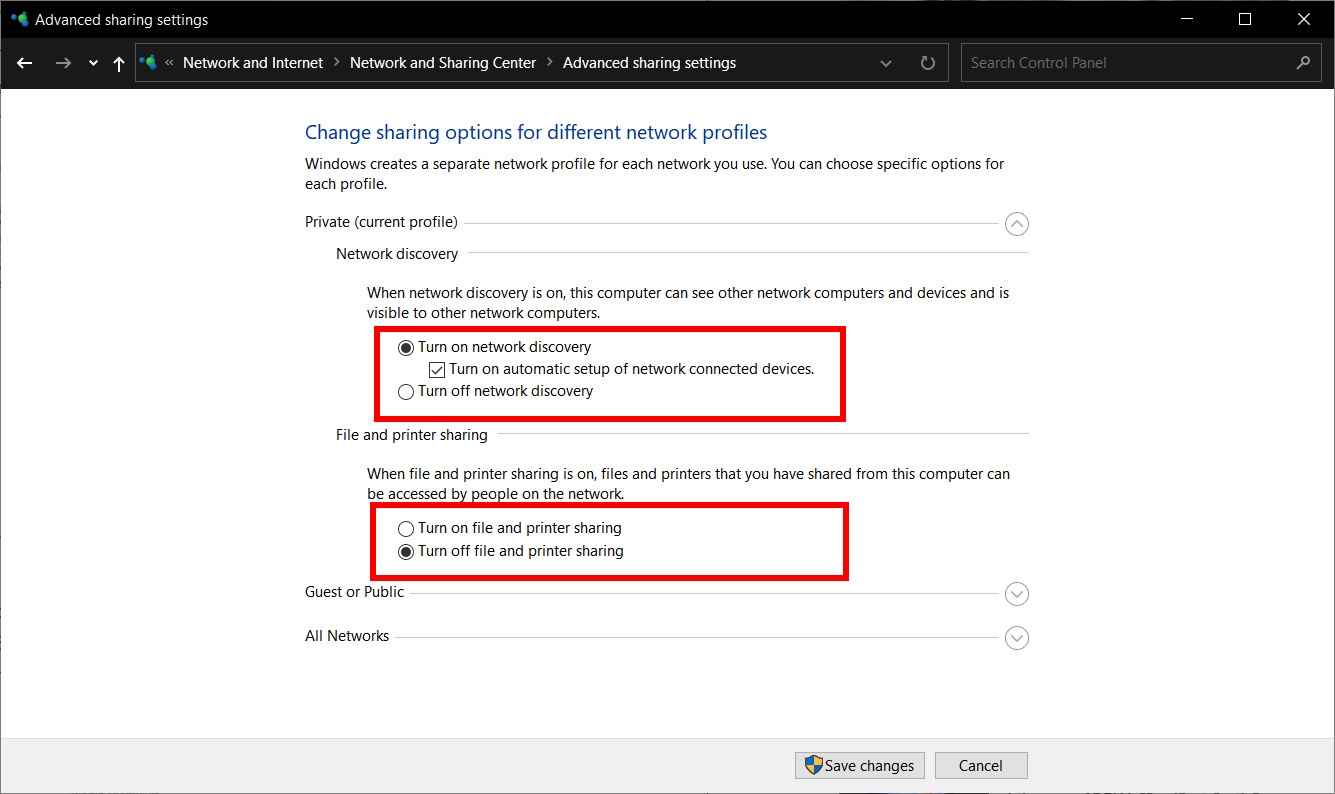The height and width of the screenshot is (794, 1335).
Task: Close the Advanced sharing settings window
Action: pos(1304,19)
